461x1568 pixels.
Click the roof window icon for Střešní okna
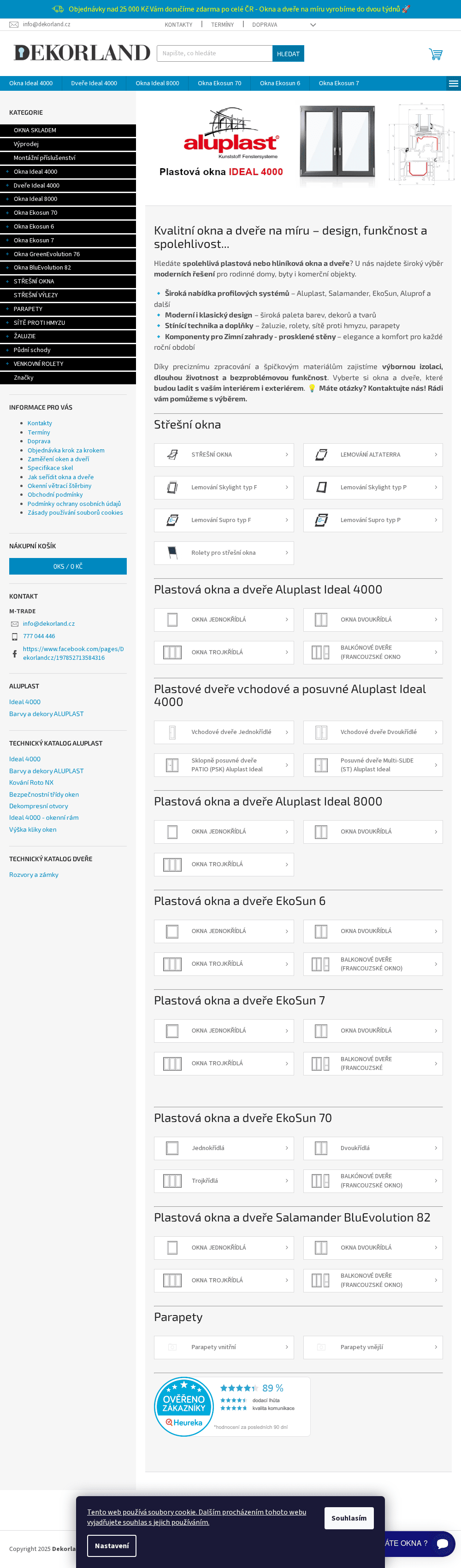pos(172,455)
